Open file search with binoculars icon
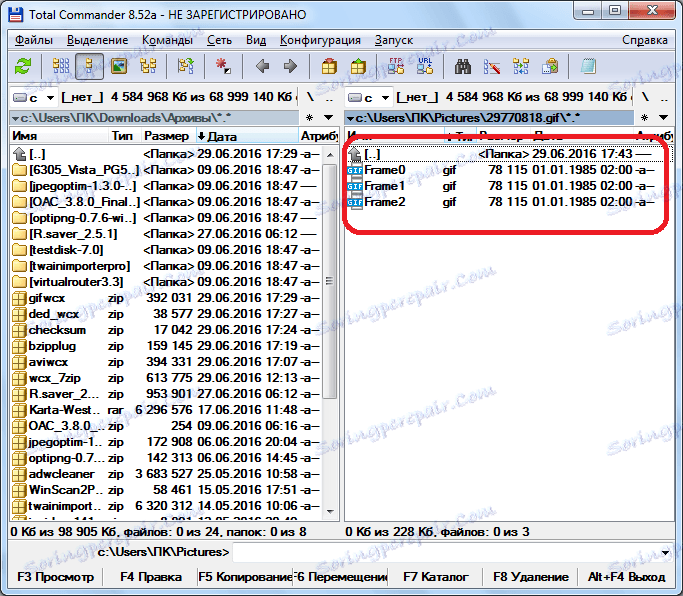683x596 pixels. pyautogui.click(x=463, y=66)
